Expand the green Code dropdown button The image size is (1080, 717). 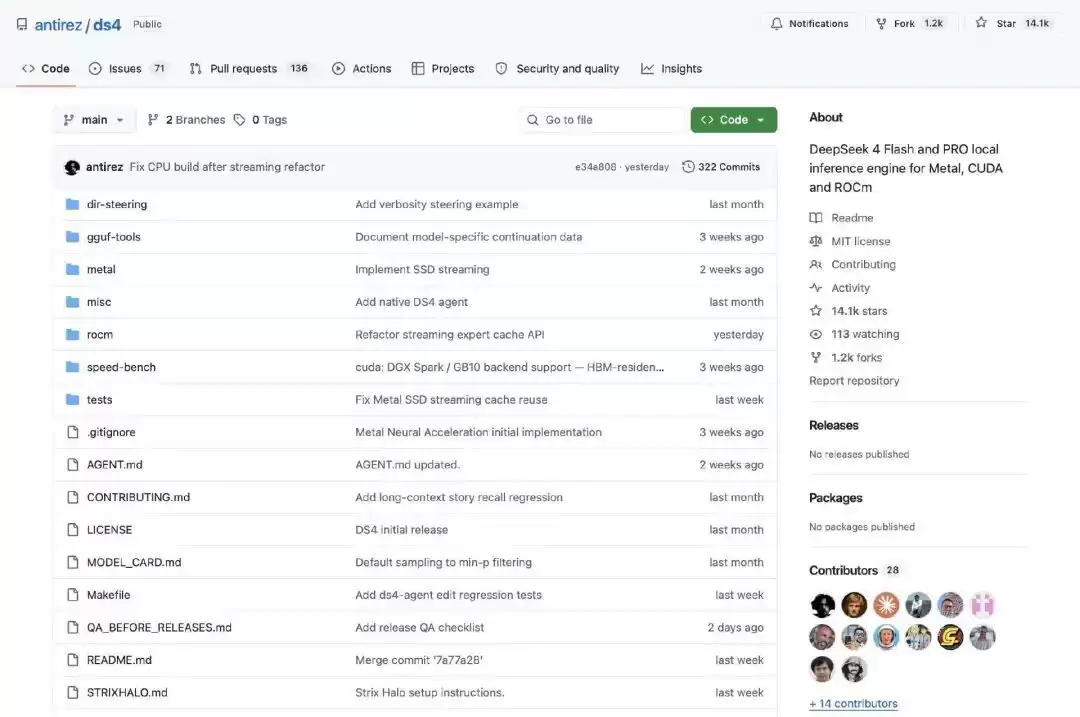(734, 120)
